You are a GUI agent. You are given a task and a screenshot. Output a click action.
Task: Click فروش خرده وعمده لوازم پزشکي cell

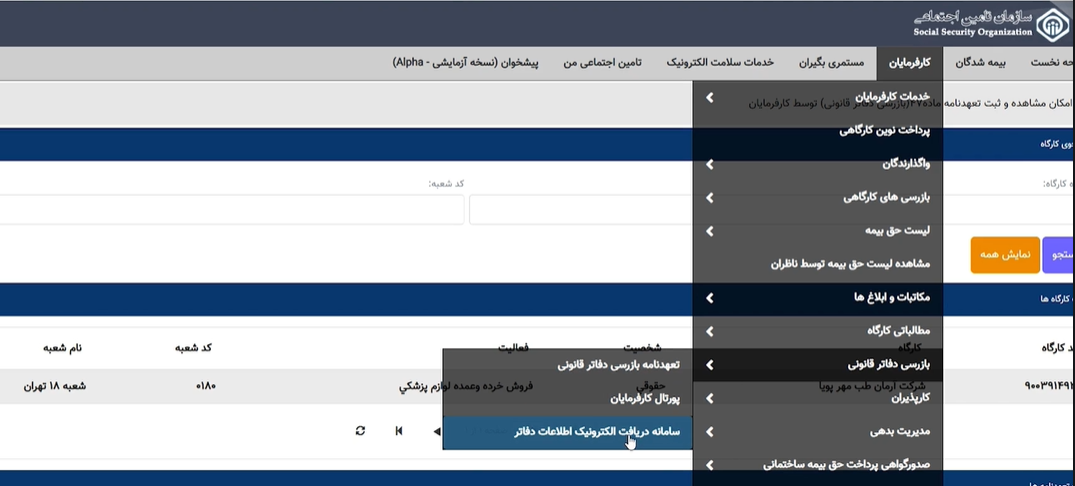coord(466,387)
